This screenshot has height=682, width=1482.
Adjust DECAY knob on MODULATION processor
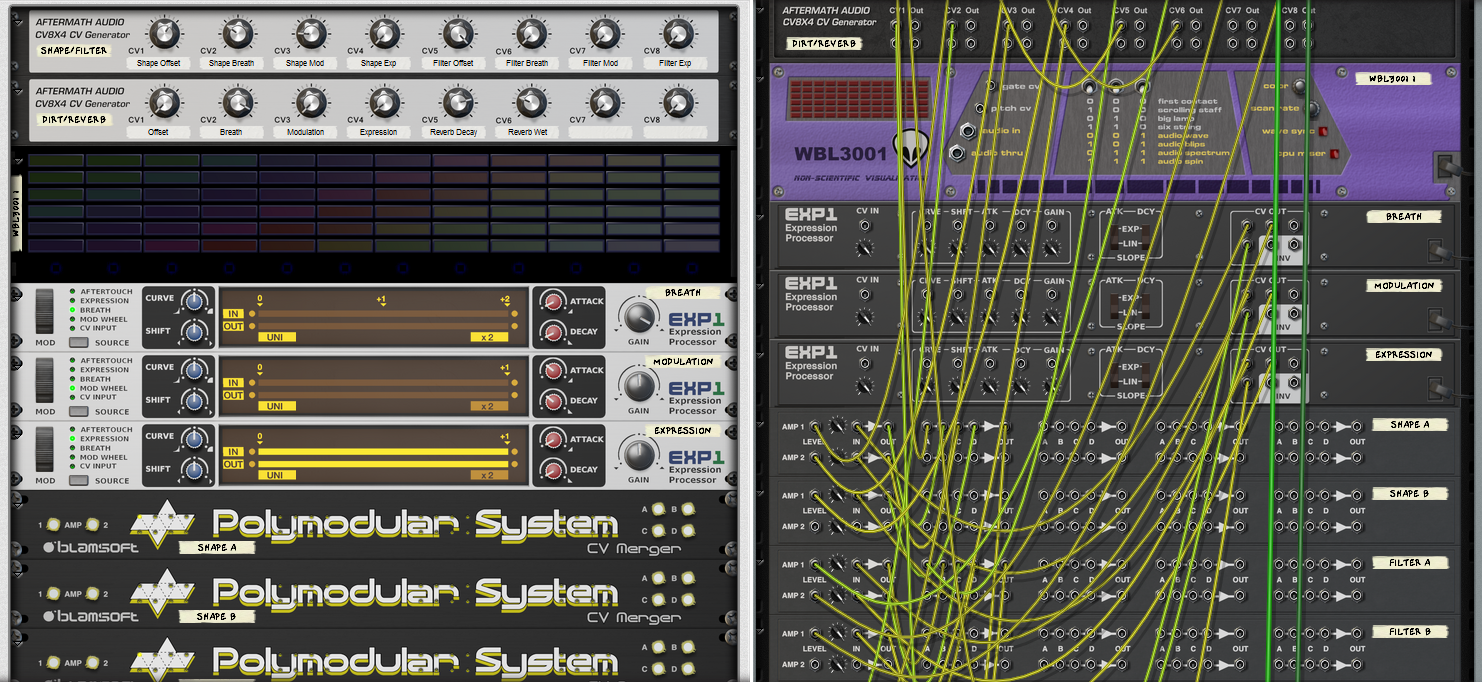click(553, 400)
